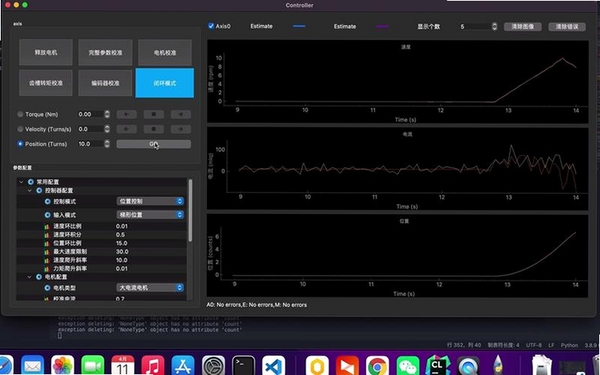Open CLion from the Dock
Image resolution: width=600 pixels, height=375 pixels.
[437, 366]
